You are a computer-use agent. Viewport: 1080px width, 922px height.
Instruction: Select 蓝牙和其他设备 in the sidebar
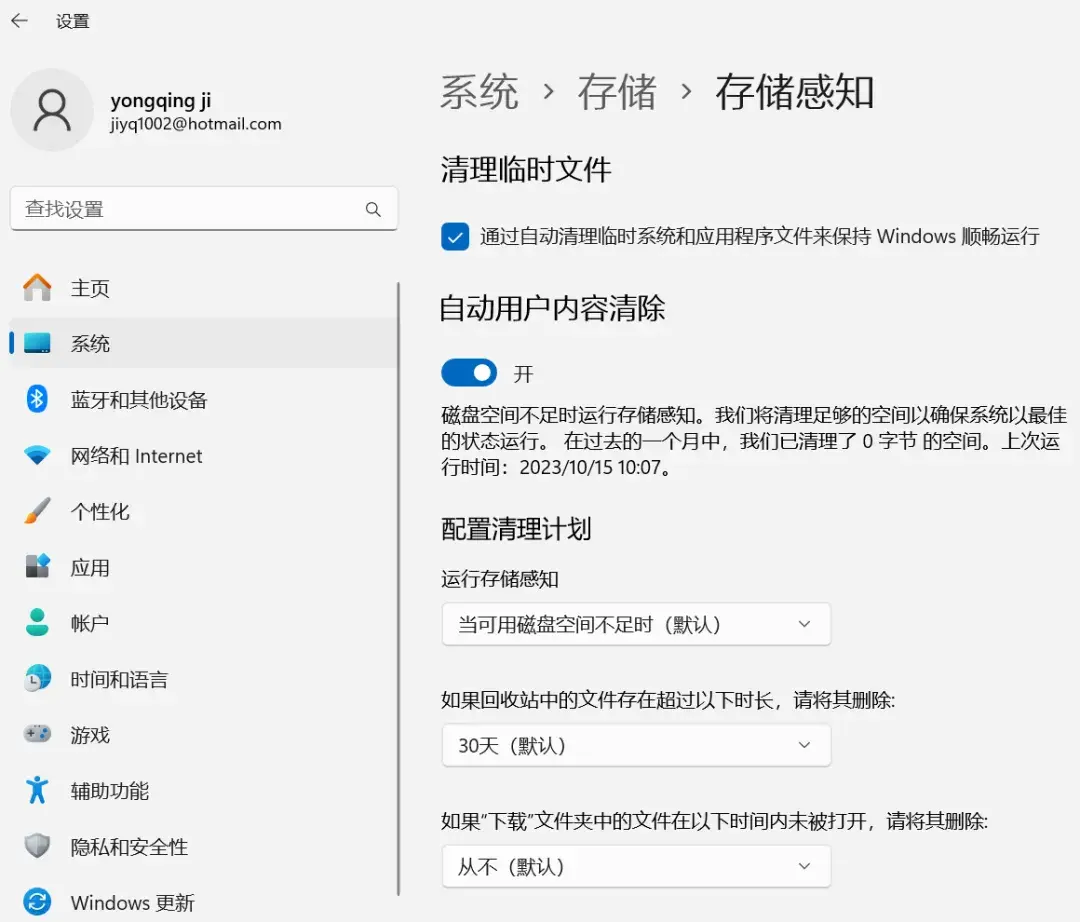pos(137,400)
